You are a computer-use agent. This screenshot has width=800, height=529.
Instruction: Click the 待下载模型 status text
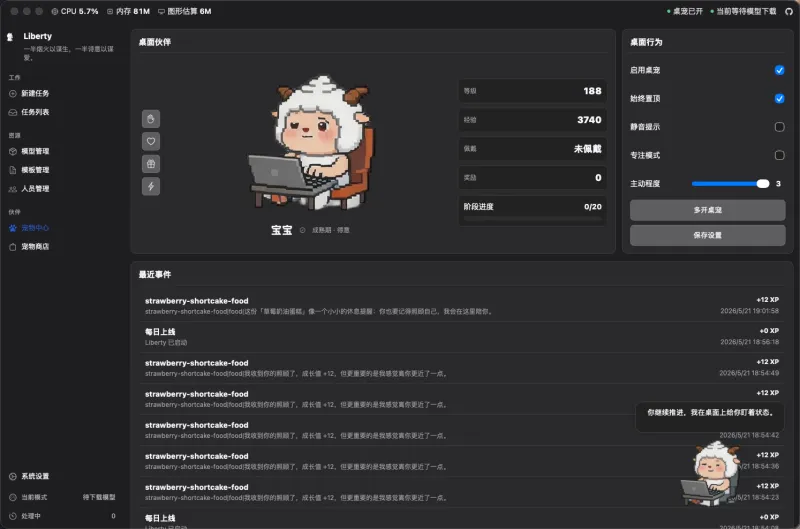click(99, 497)
